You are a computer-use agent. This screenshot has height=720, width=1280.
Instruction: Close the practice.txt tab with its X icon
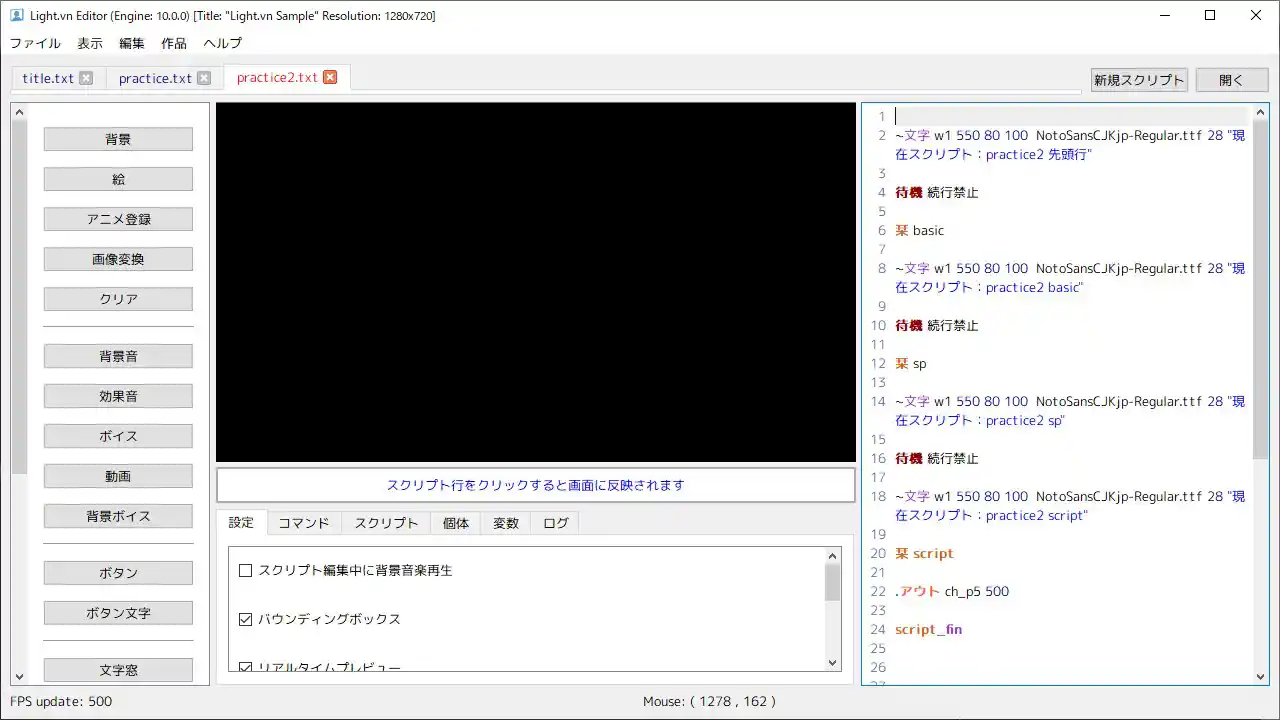204,78
